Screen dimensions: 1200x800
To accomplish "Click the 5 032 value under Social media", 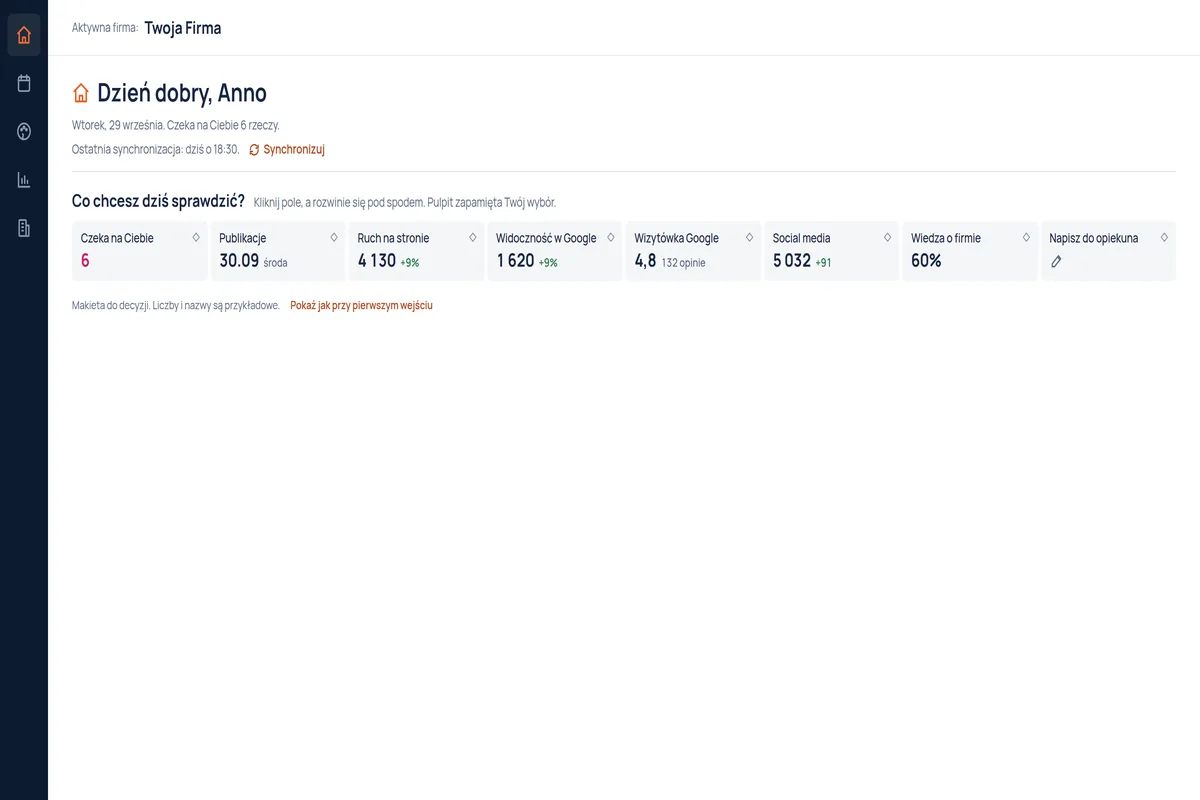I will [x=792, y=261].
